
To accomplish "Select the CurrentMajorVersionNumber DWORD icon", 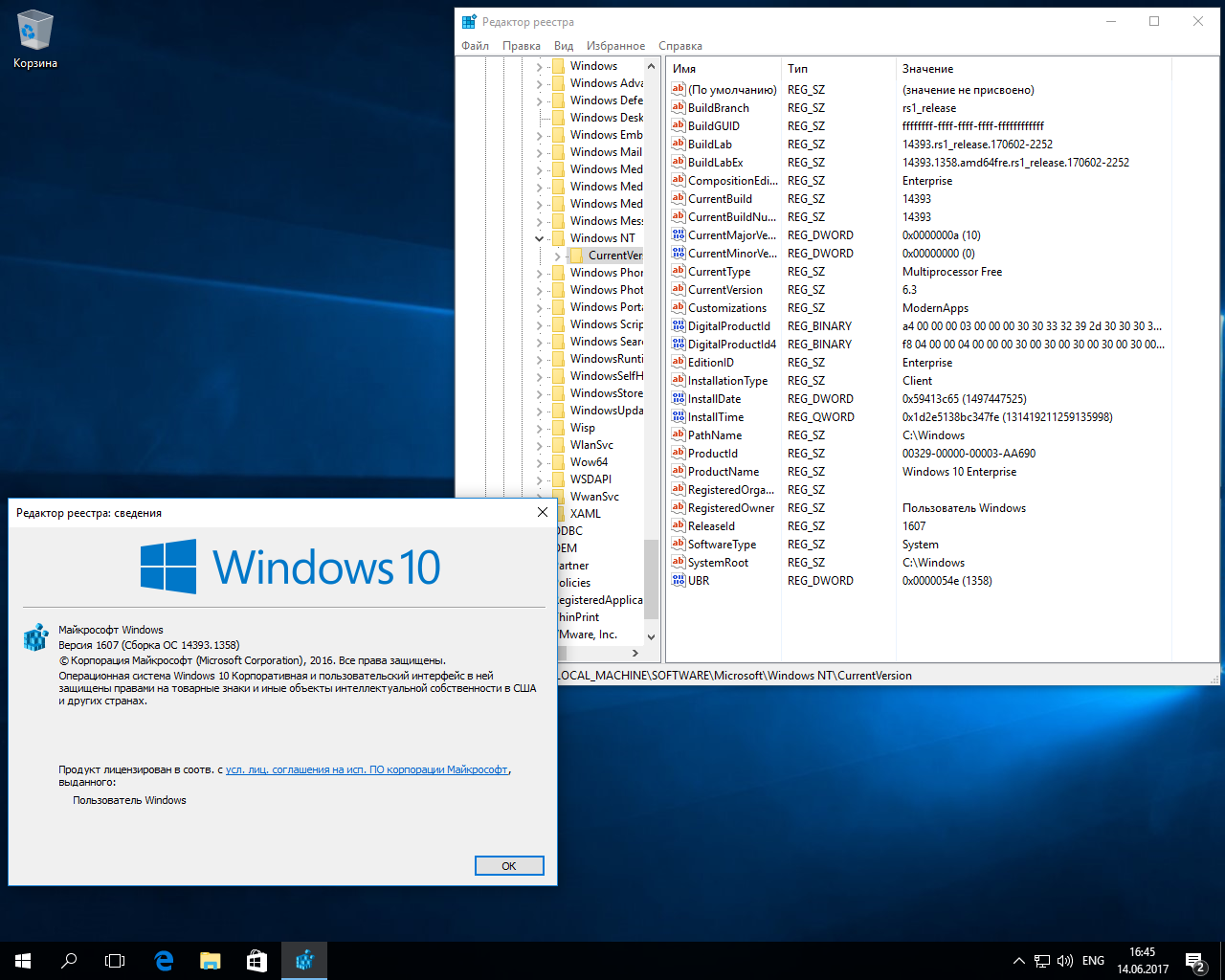I will pos(679,234).
